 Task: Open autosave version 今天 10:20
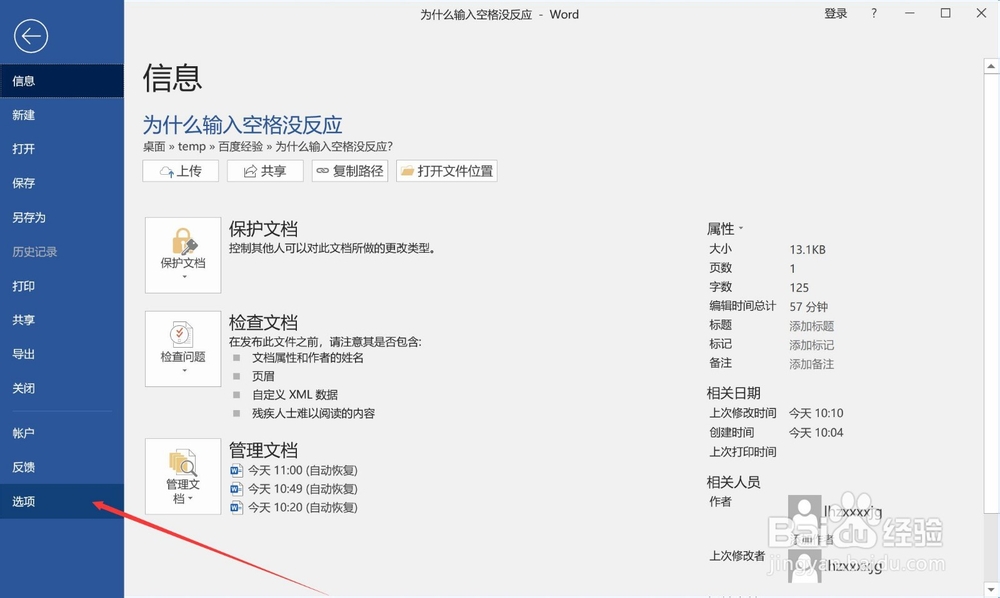coord(302,507)
